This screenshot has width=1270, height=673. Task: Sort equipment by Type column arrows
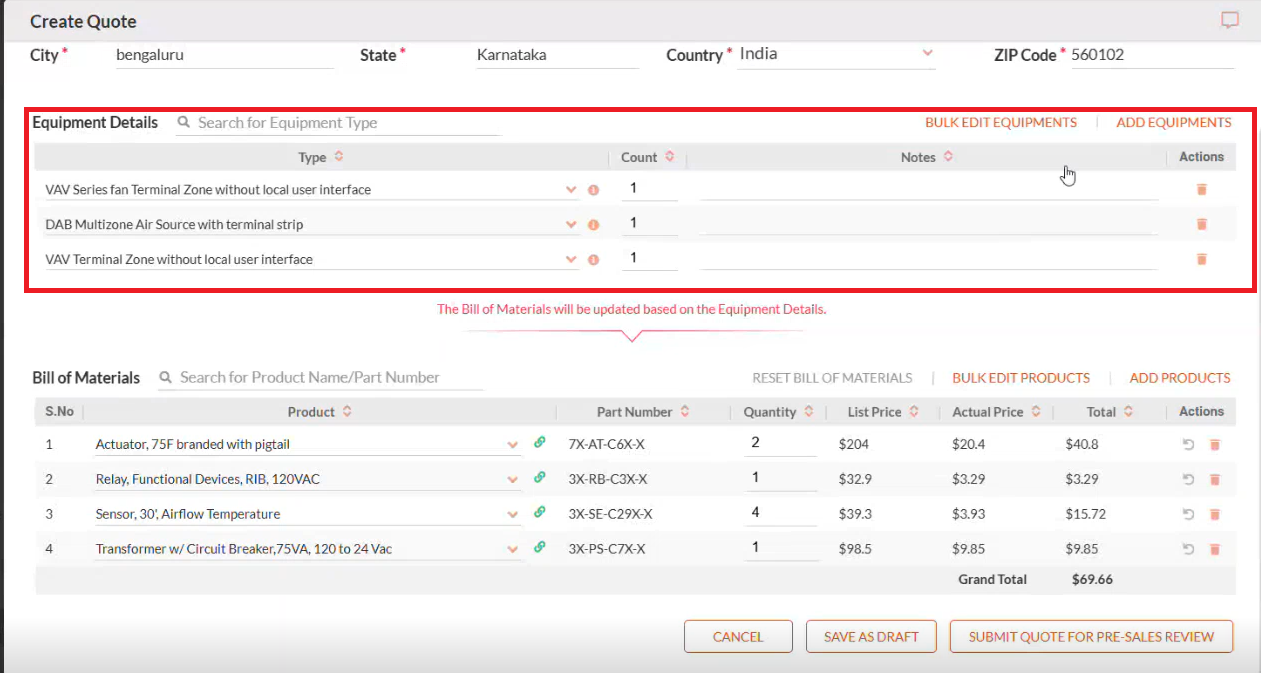coord(339,157)
